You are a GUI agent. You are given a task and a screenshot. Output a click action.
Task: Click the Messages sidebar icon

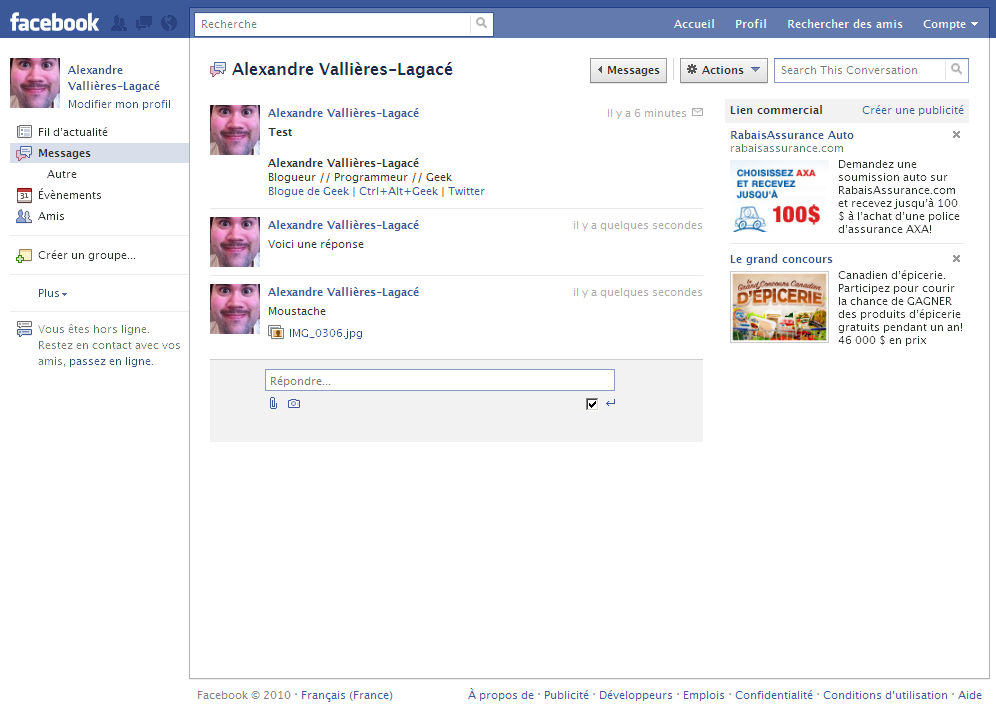click(24, 153)
